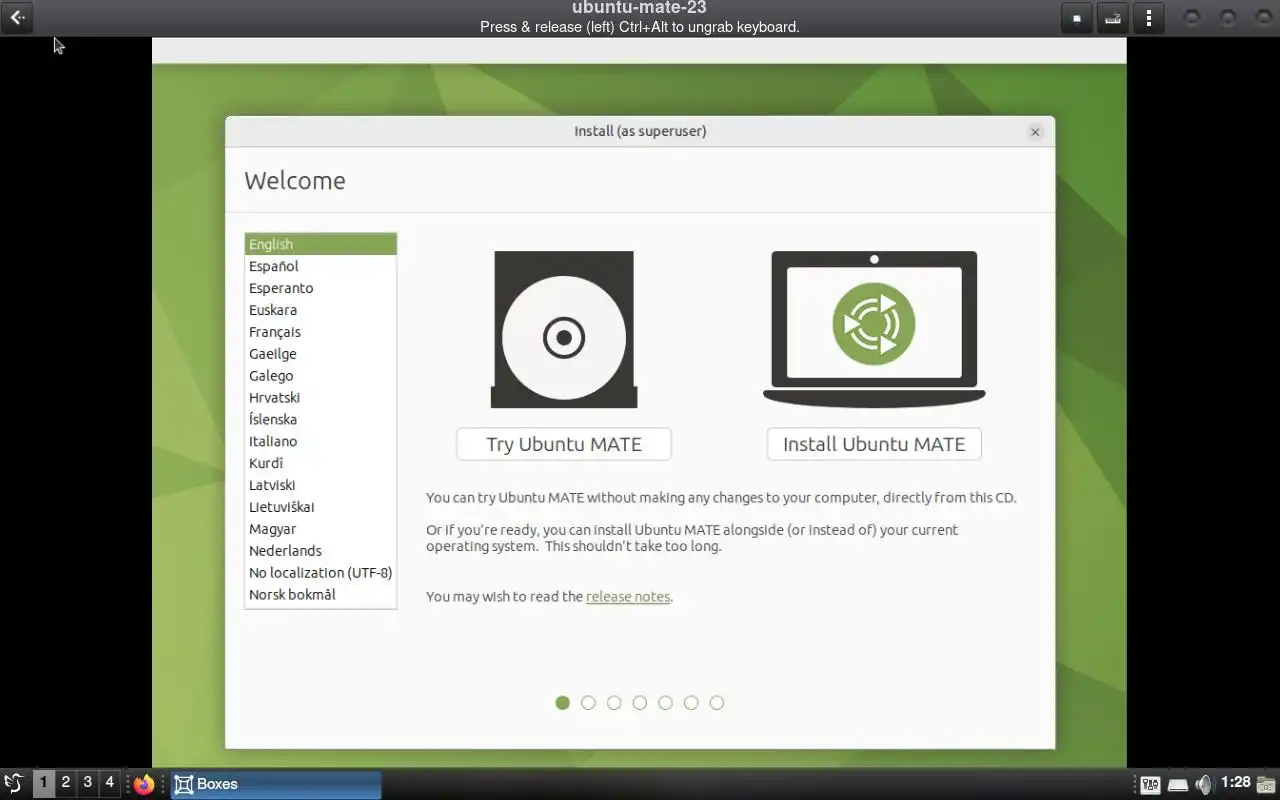Select Latviski in the language list
This screenshot has width=1280, height=800.
(321, 485)
